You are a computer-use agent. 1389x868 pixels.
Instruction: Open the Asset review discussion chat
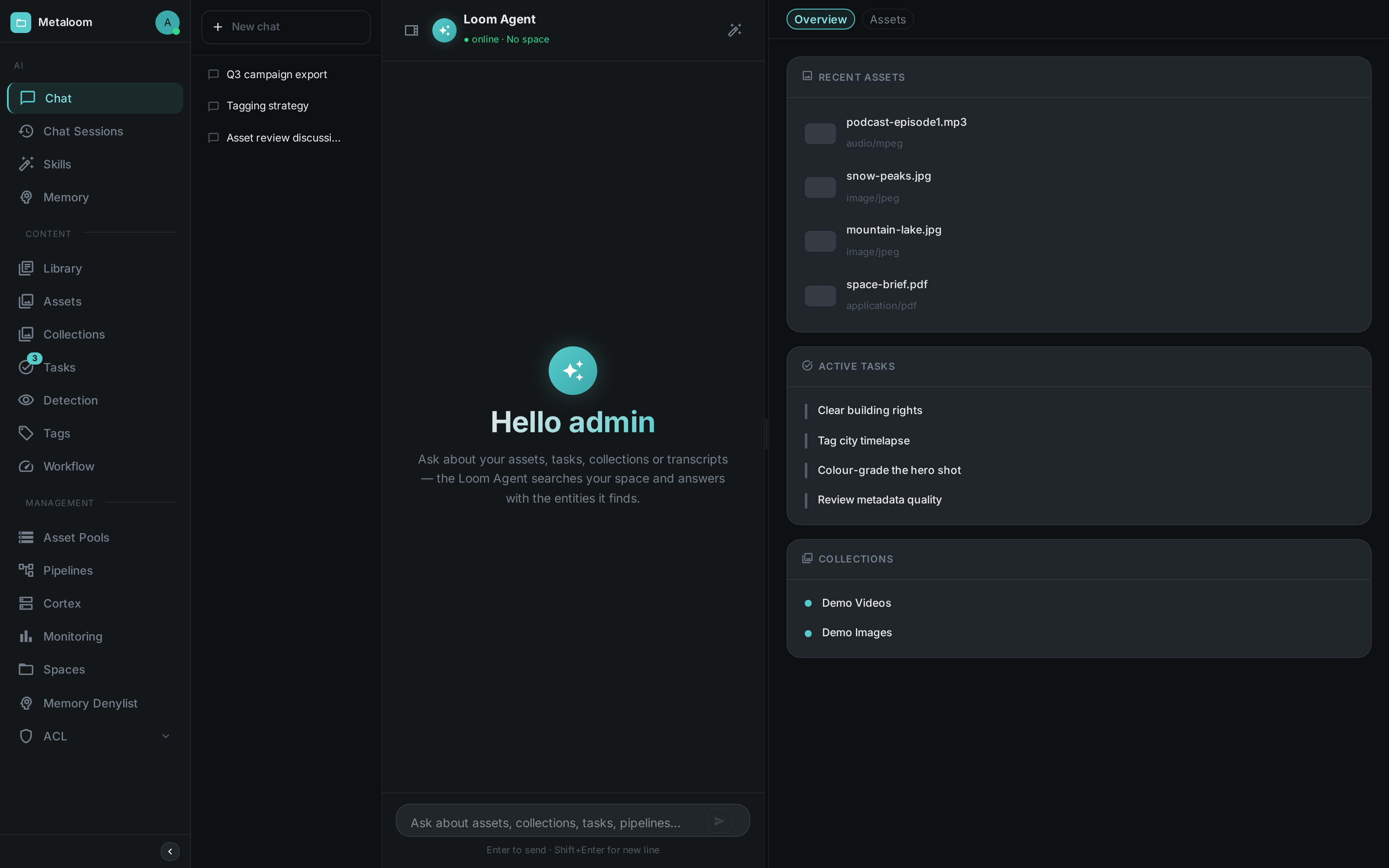pyautogui.click(x=286, y=138)
